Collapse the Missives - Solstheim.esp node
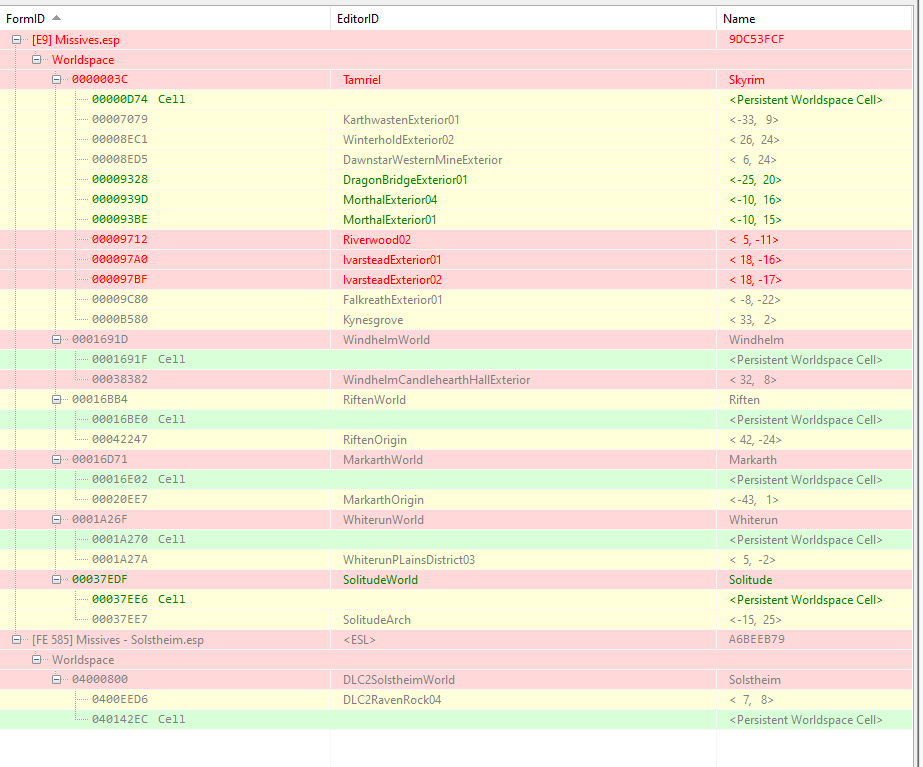This screenshot has width=923, height=767. point(16,640)
